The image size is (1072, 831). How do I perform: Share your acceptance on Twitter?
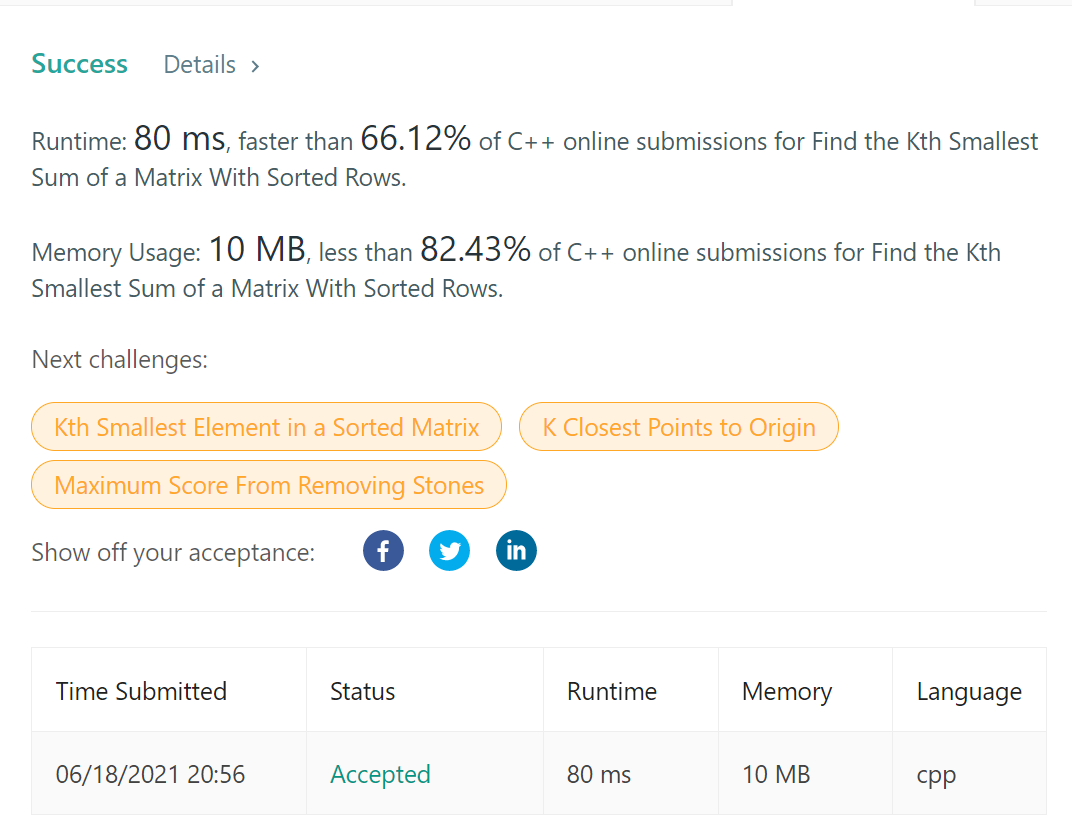449,550
